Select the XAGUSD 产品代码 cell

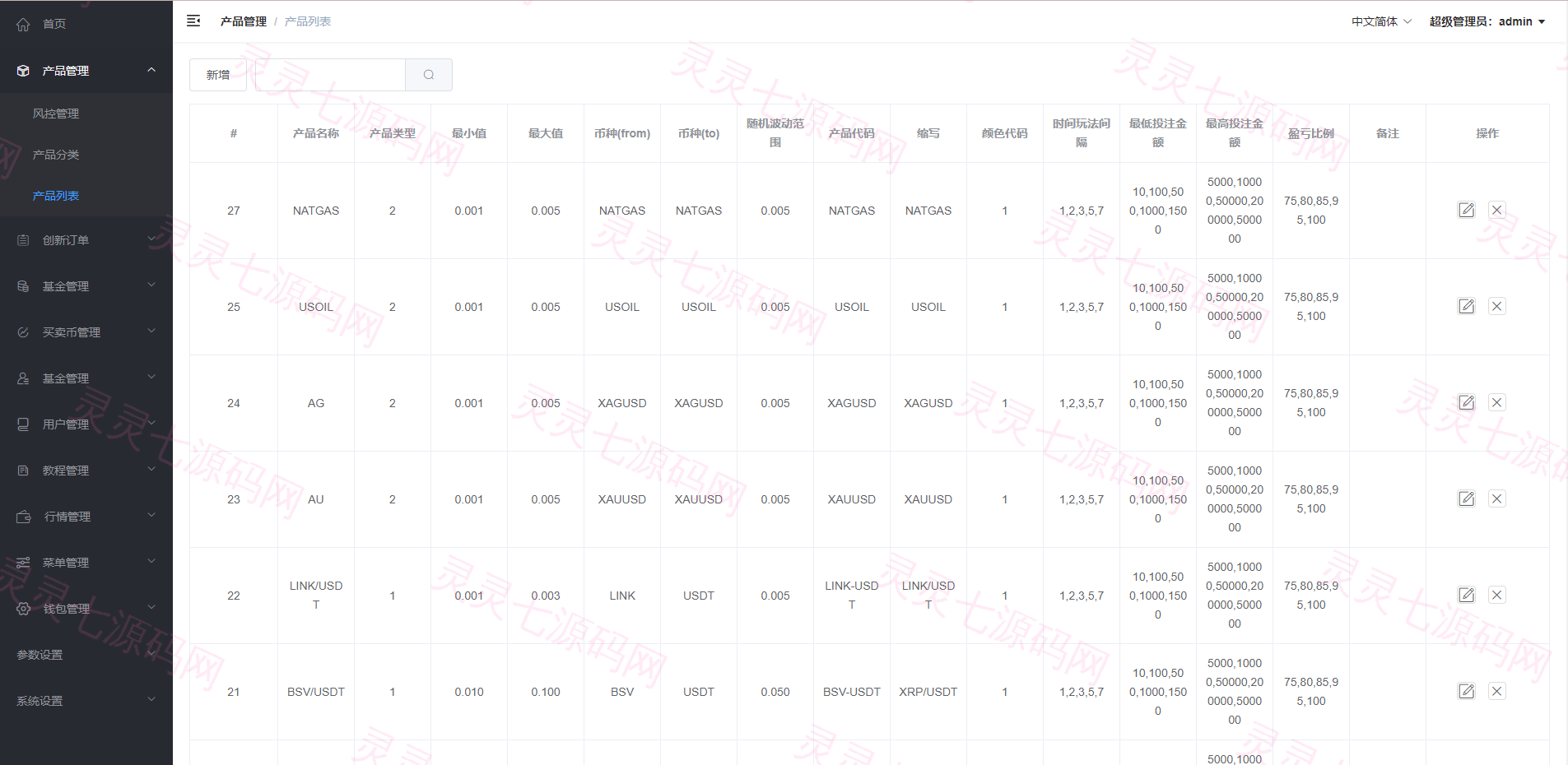click(852, 403)
